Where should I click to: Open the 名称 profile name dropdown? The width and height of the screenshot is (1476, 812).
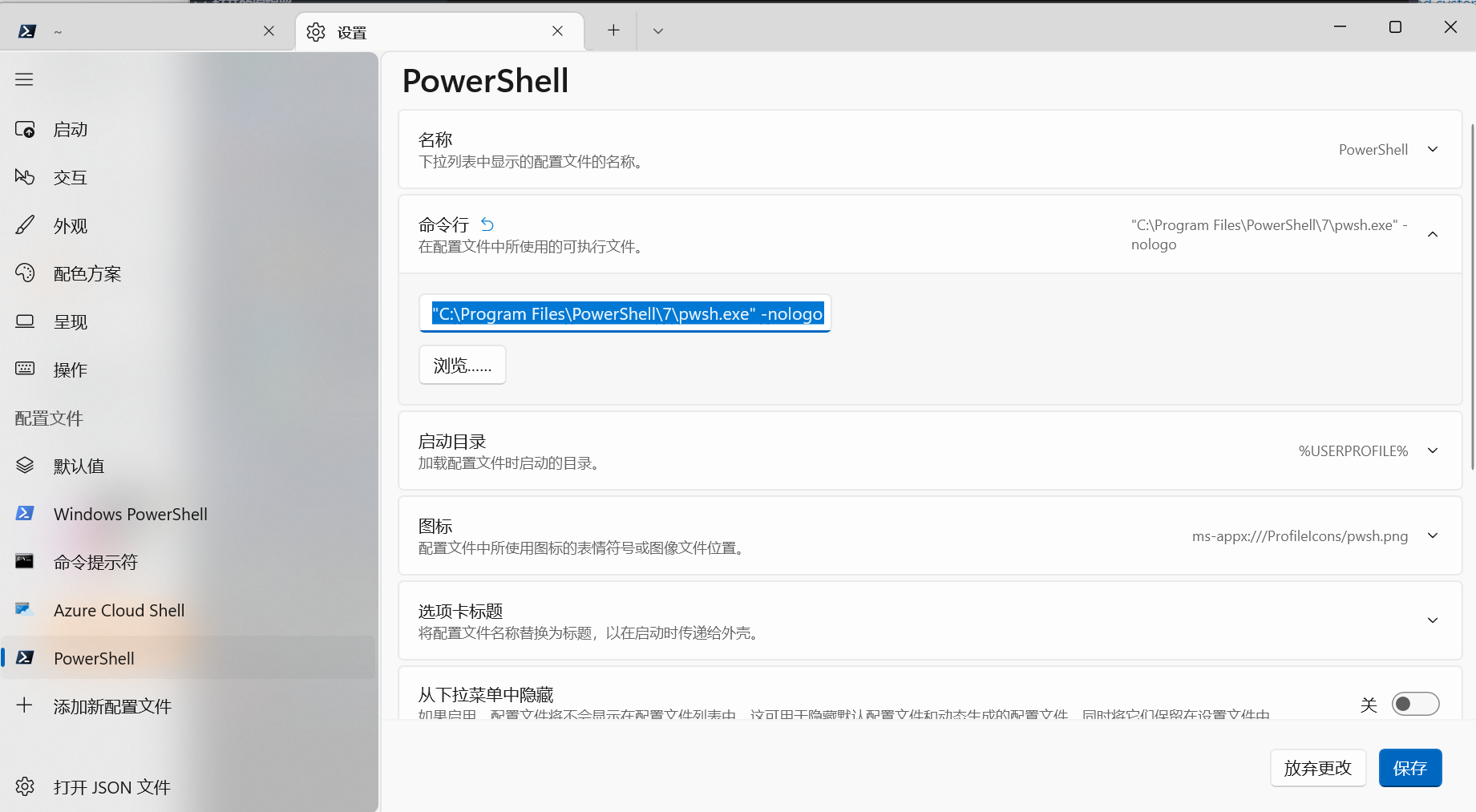[x=1432, y=149]
